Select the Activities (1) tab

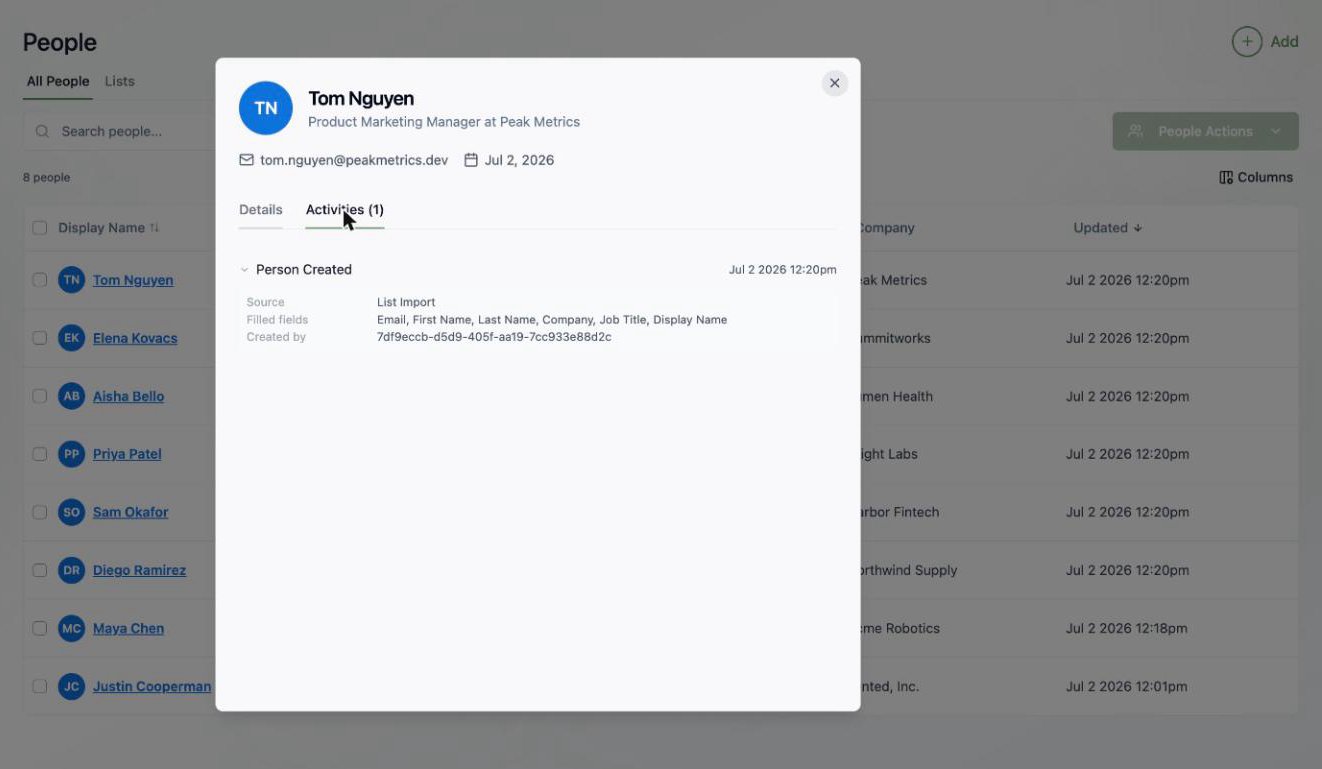click(x=345, y=210)
